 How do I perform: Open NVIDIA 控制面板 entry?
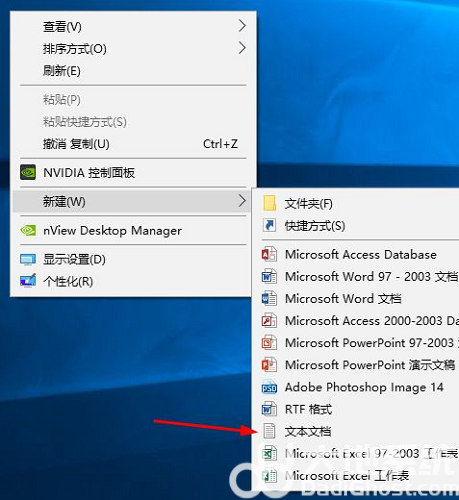point(133,172)
